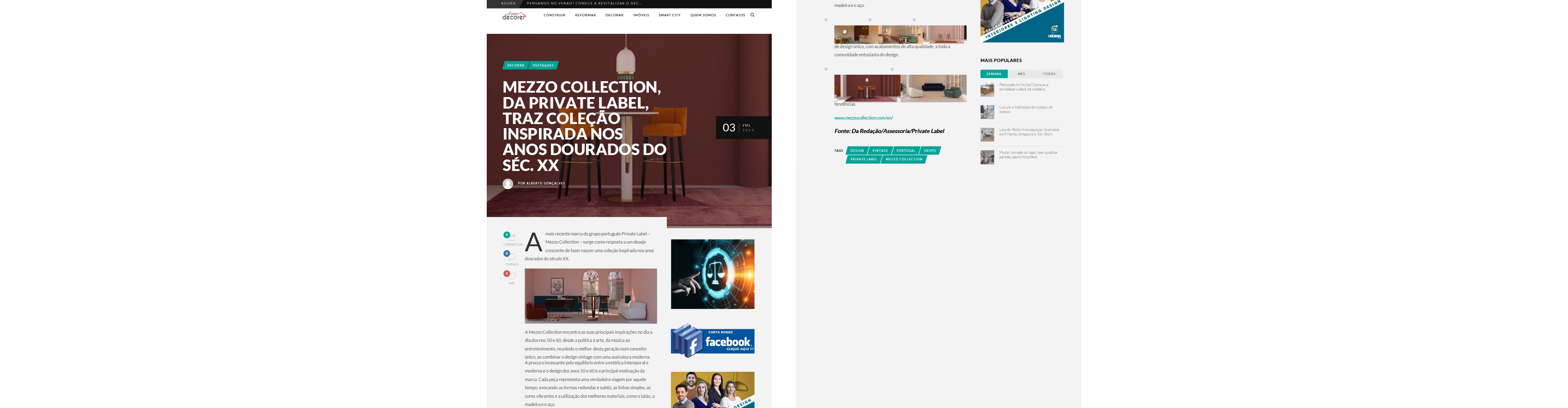Click the Portugal tag
This screenshot has width=1568, height=408.
(x=906, y=151)
